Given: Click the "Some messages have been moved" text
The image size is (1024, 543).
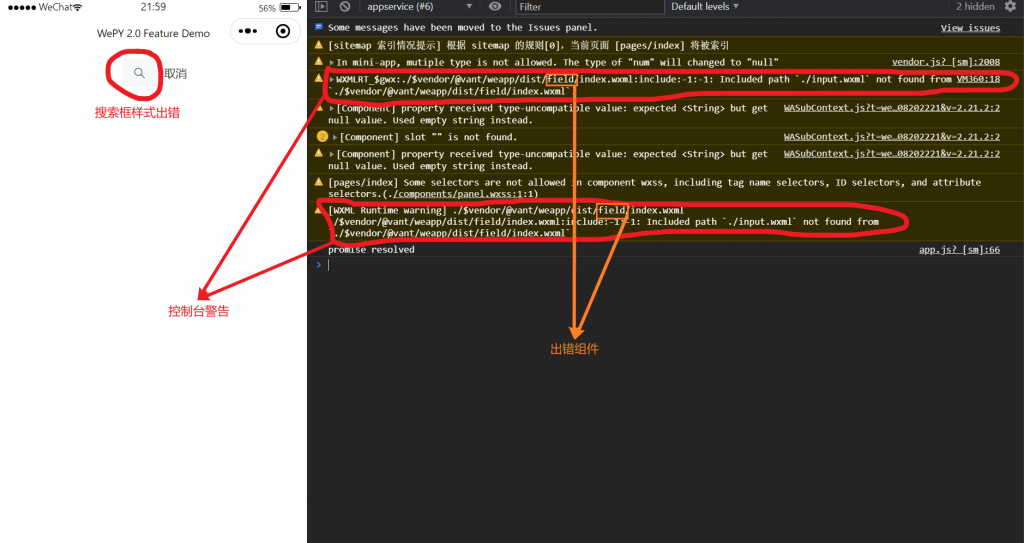Looking at the screenshot, I should [x=462, y=27].
